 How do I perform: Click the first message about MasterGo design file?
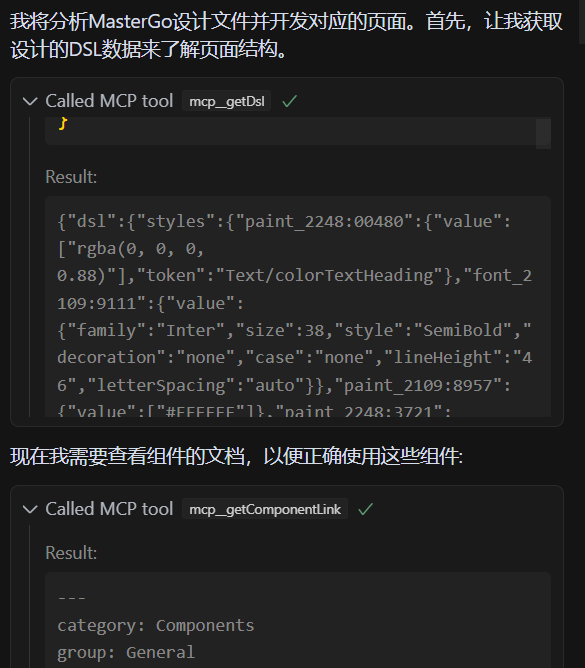pos(286,35)
